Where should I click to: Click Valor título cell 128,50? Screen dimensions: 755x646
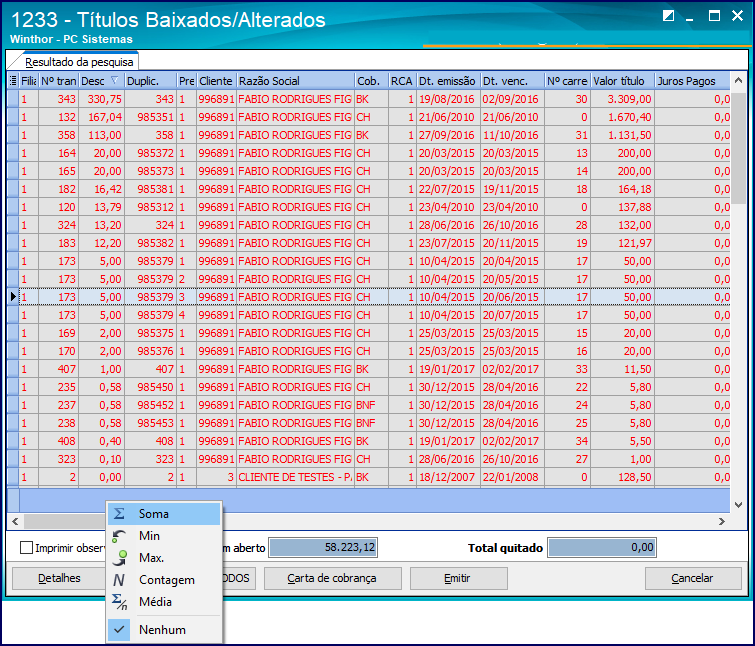coord(623,477)
